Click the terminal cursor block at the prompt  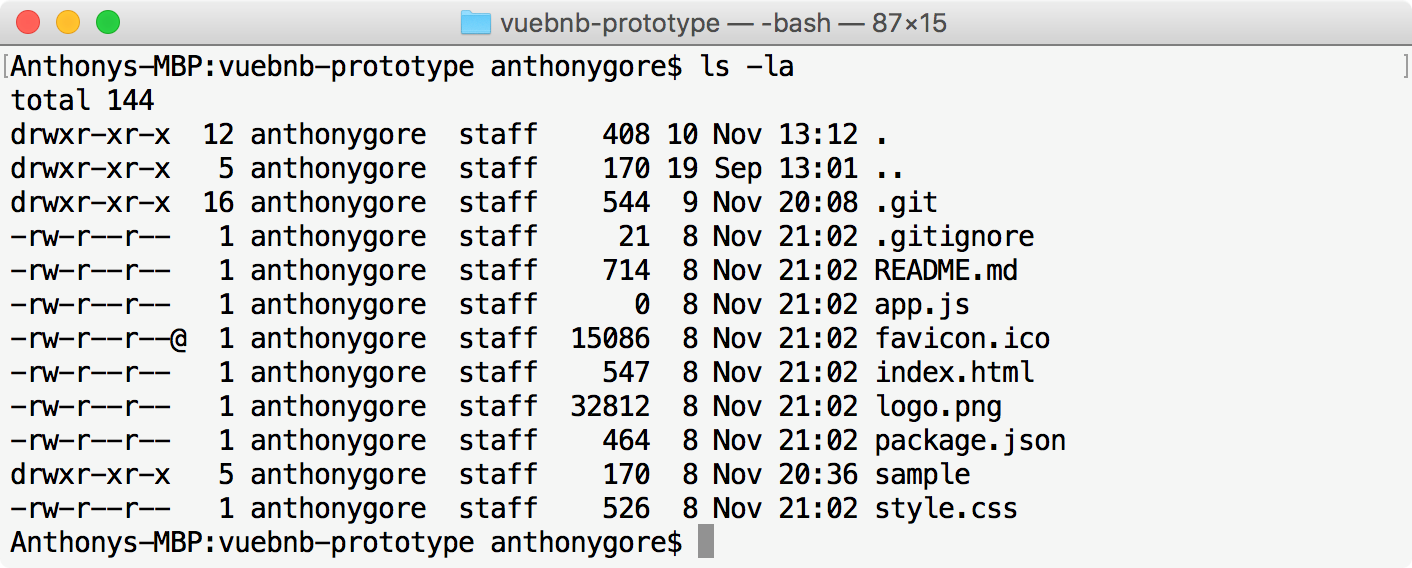[x=706, y=542]
